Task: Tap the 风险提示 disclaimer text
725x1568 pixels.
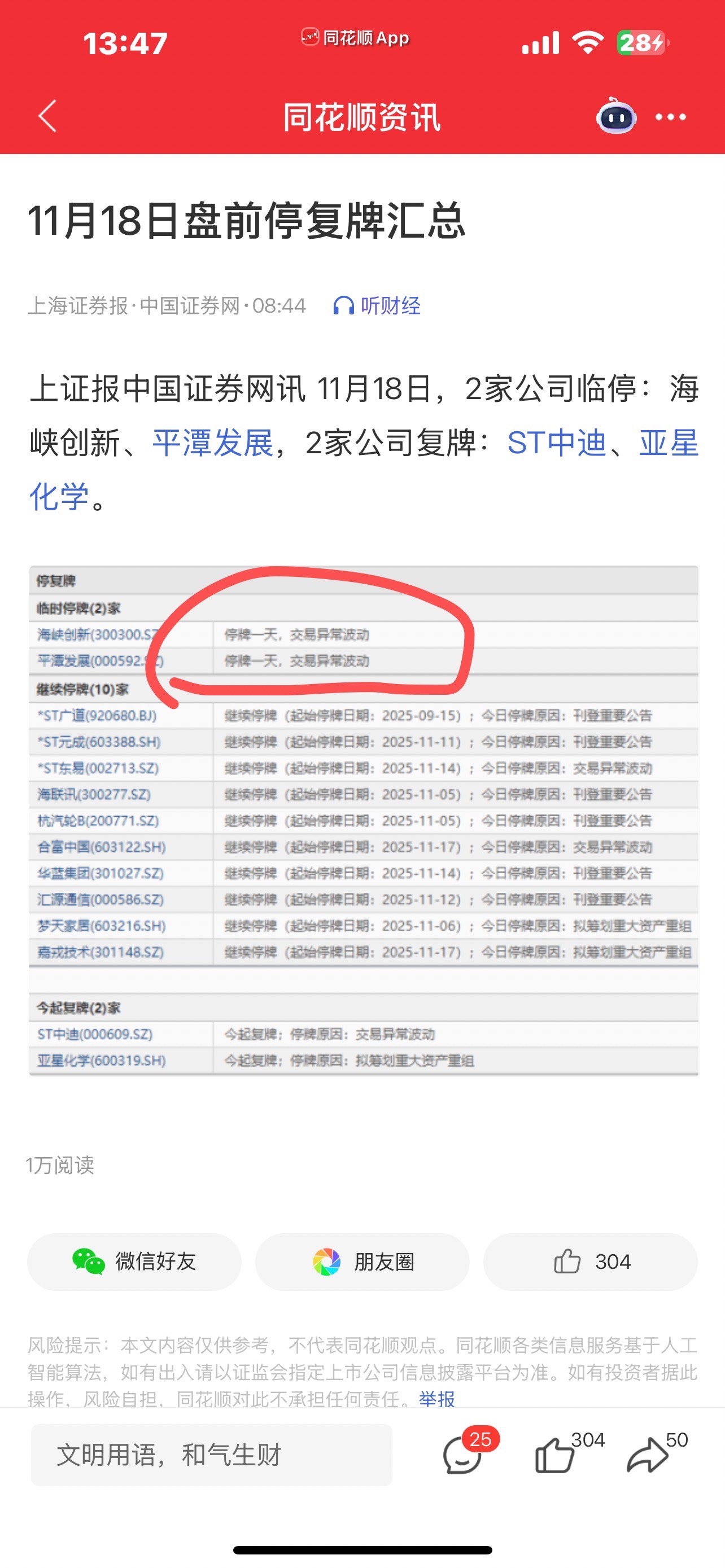Action: click(362, 1372)
